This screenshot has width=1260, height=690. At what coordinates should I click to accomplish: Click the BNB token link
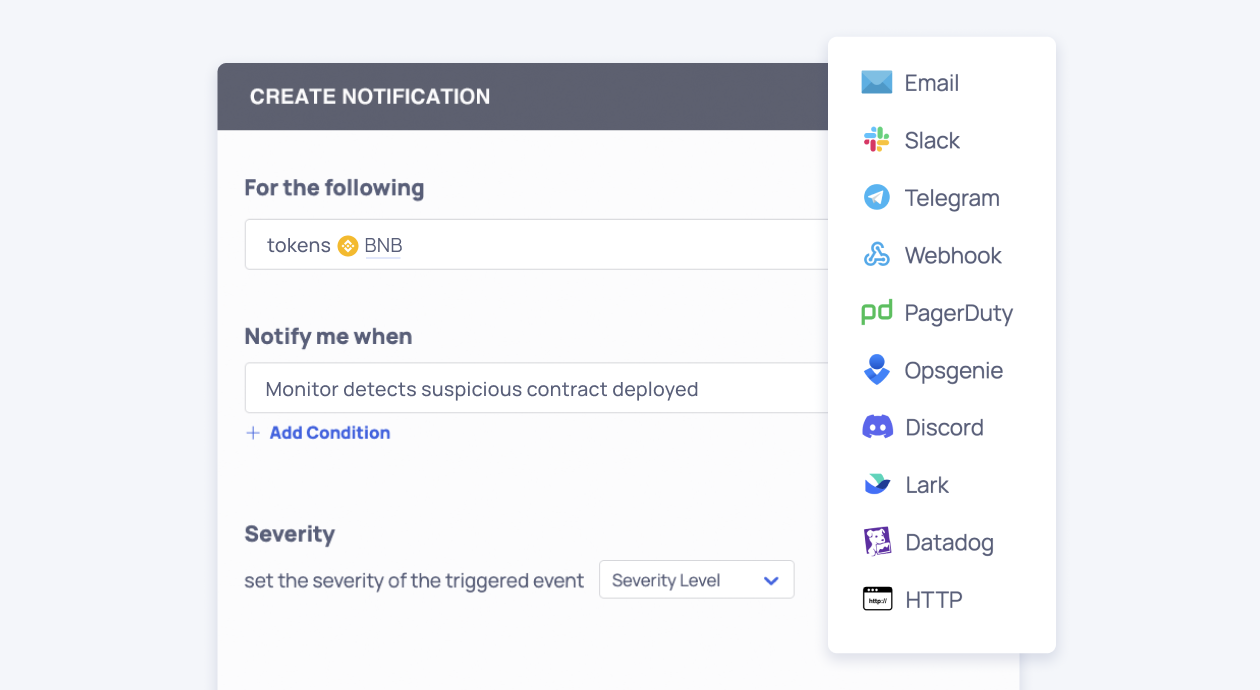(383, 246)
